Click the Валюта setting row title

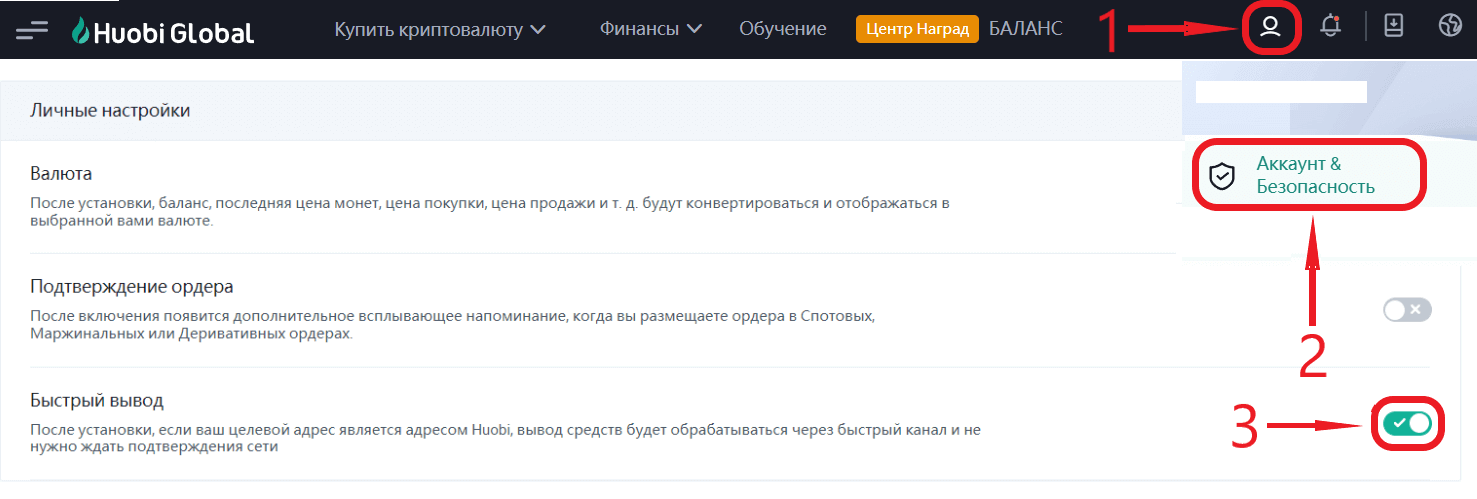click(x=61, y=173)
